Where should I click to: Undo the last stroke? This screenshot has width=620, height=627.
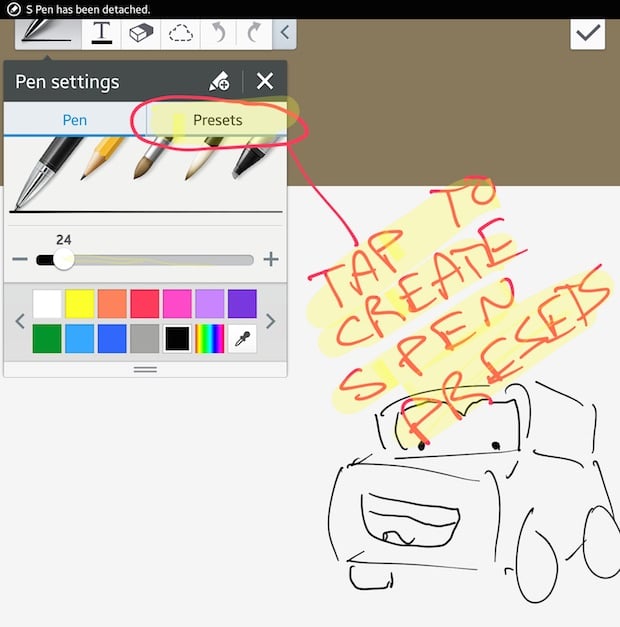click(x=218, y=32)
